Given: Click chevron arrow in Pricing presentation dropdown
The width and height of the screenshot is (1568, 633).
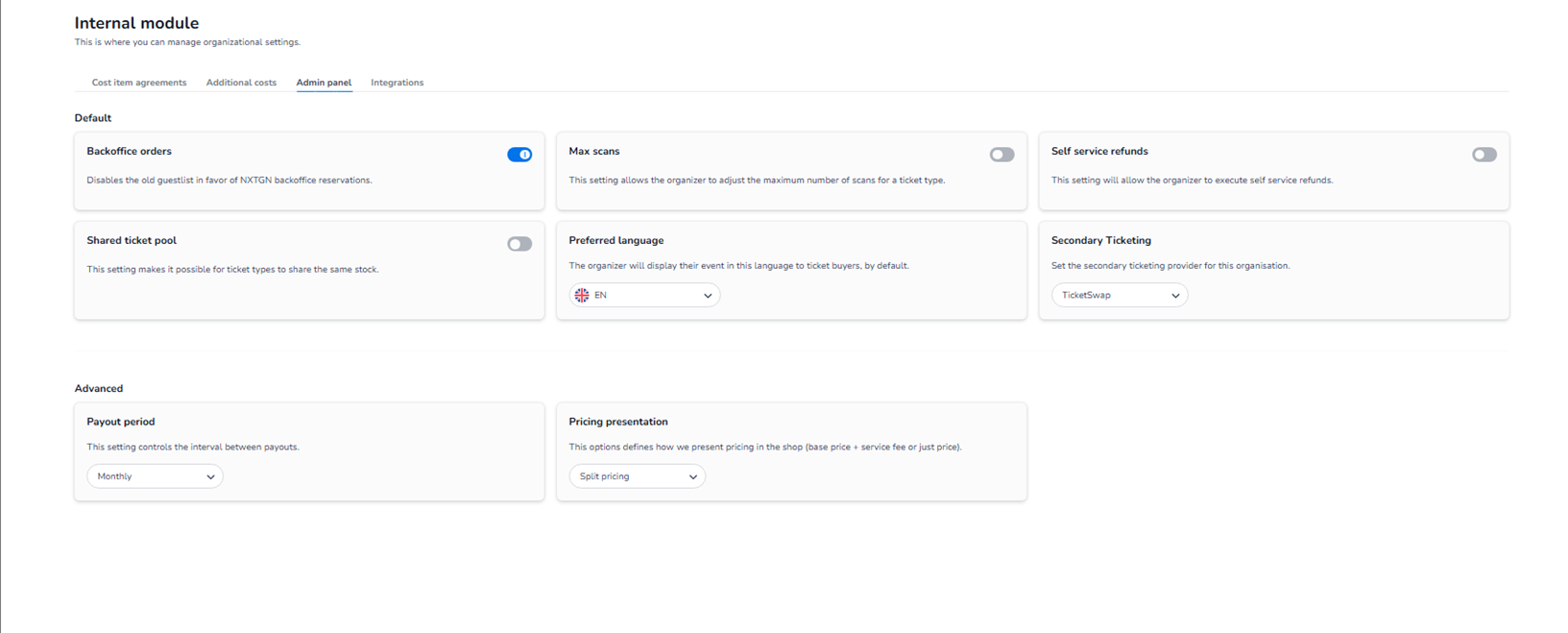Looking at the screenshot, I should click(x=692, y=477).
